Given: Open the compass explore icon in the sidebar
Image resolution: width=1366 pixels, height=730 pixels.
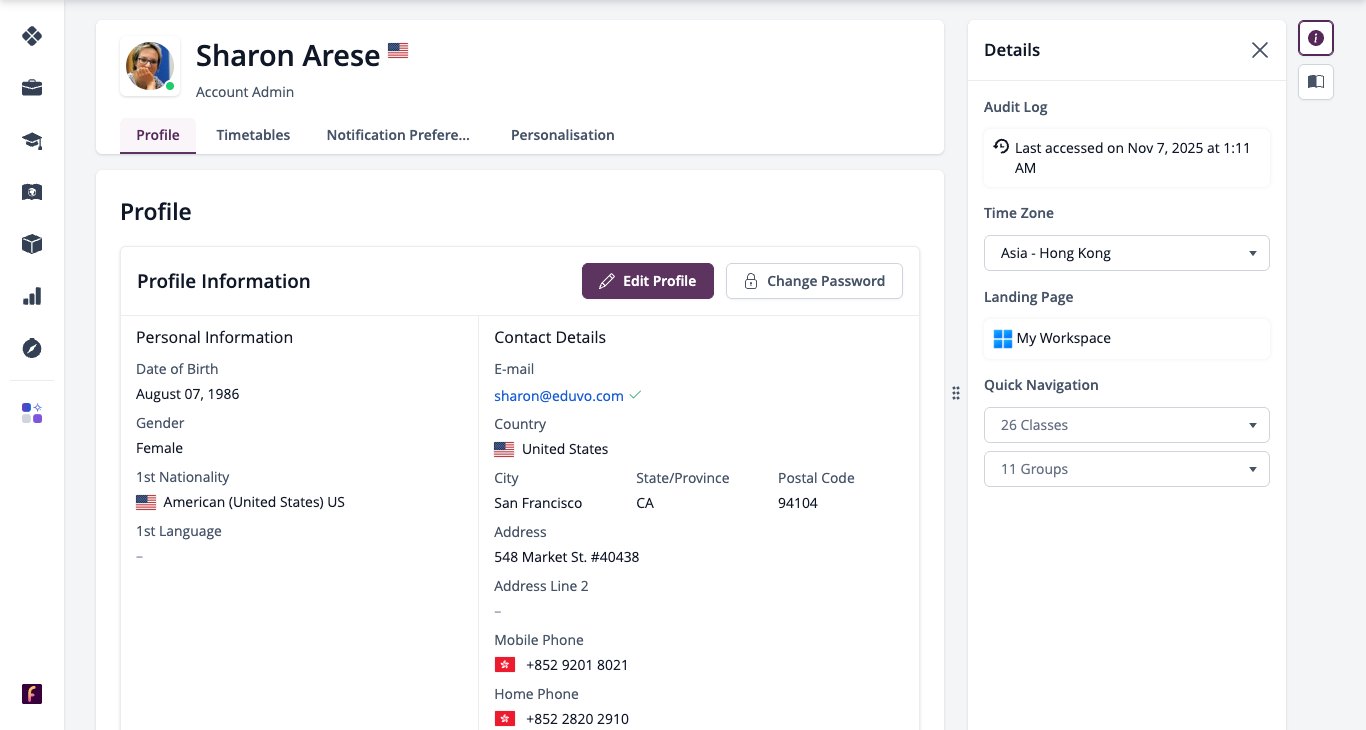Looking at the screenshot, I should click(x=32, y=348).
